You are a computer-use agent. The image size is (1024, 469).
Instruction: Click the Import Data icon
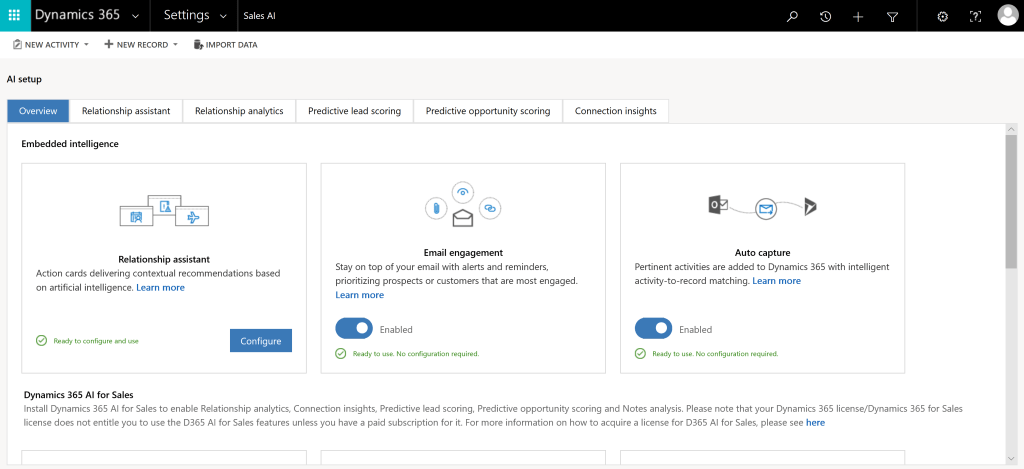pyautogui.click(x=198, y=44)
